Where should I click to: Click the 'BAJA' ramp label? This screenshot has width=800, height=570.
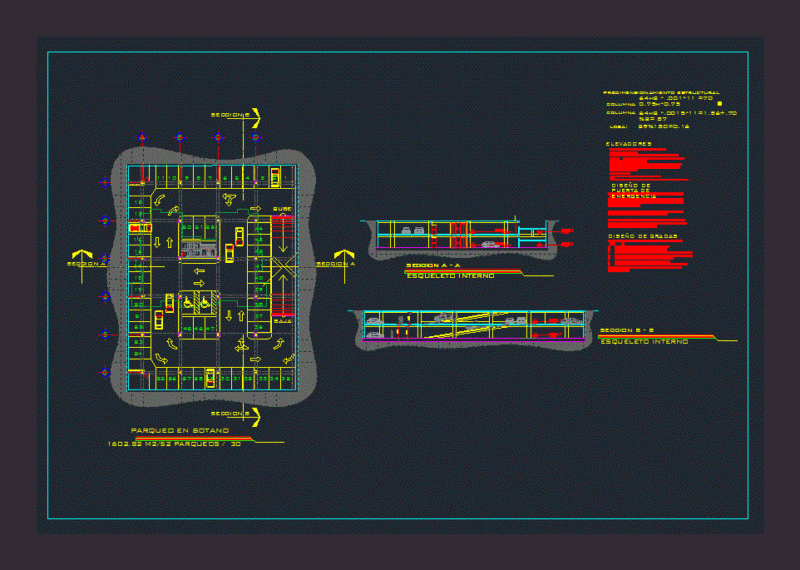(283, 321)
